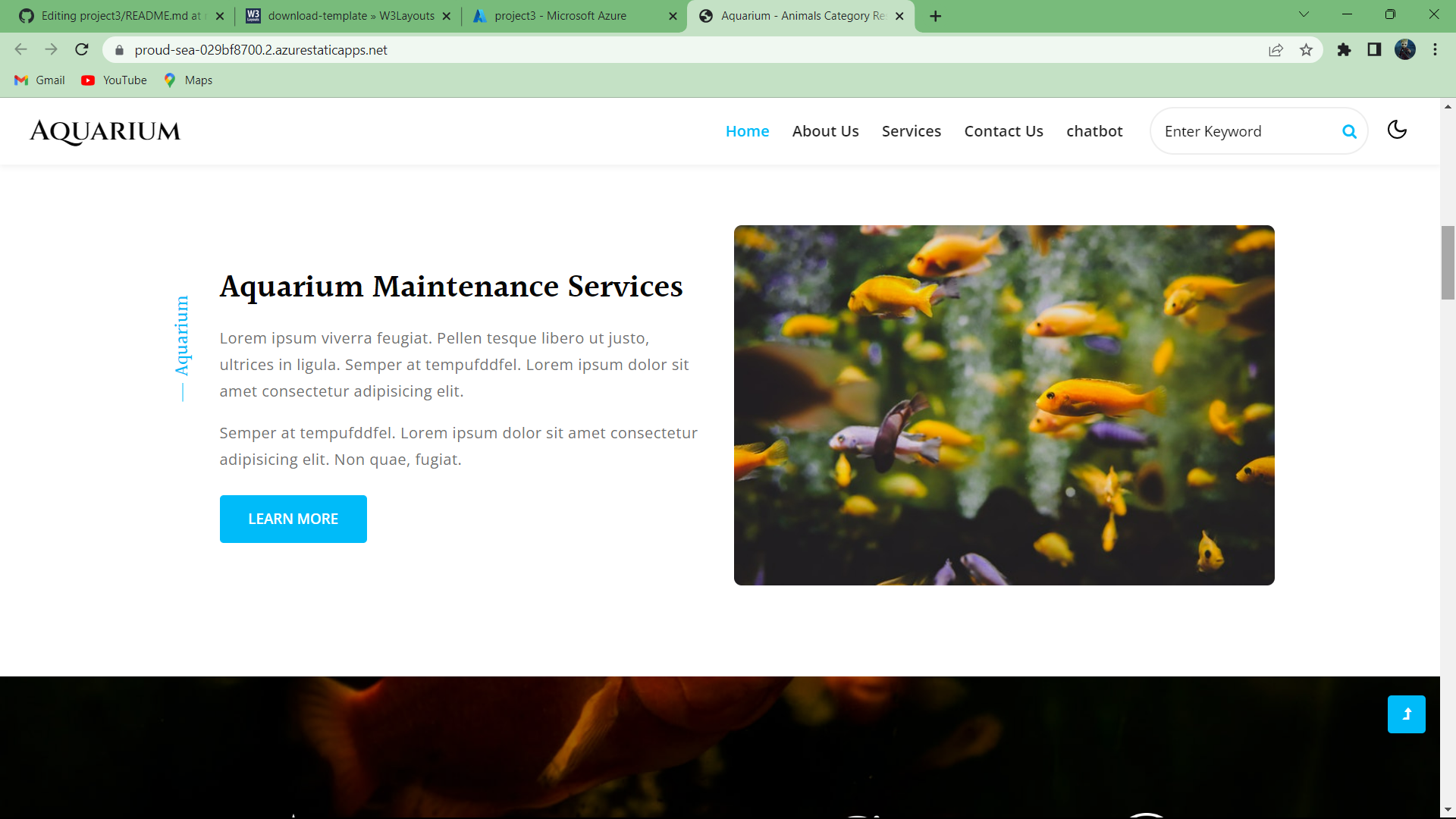
Task: Open the About Us nav link
Action: click(825, 131)
